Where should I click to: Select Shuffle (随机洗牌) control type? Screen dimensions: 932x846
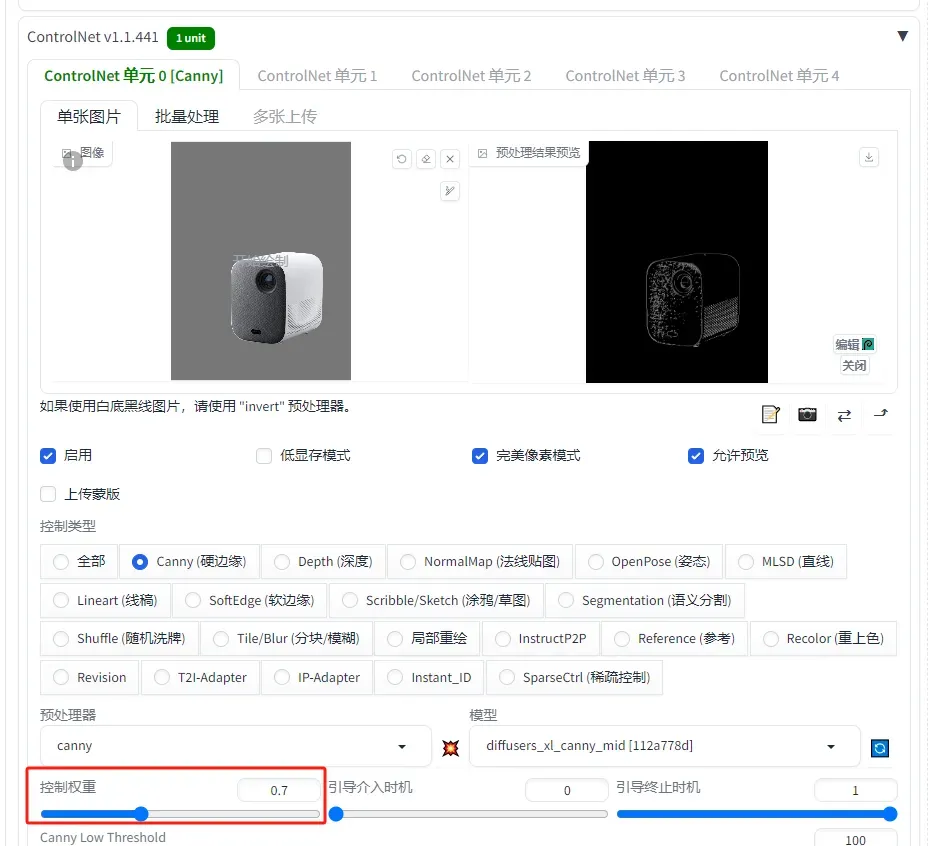tap(119, 639)
